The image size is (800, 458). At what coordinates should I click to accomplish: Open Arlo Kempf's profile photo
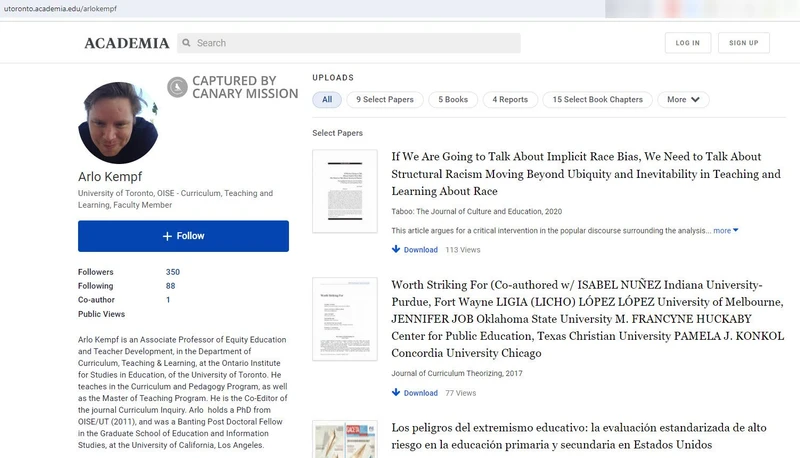click(118, 123)
